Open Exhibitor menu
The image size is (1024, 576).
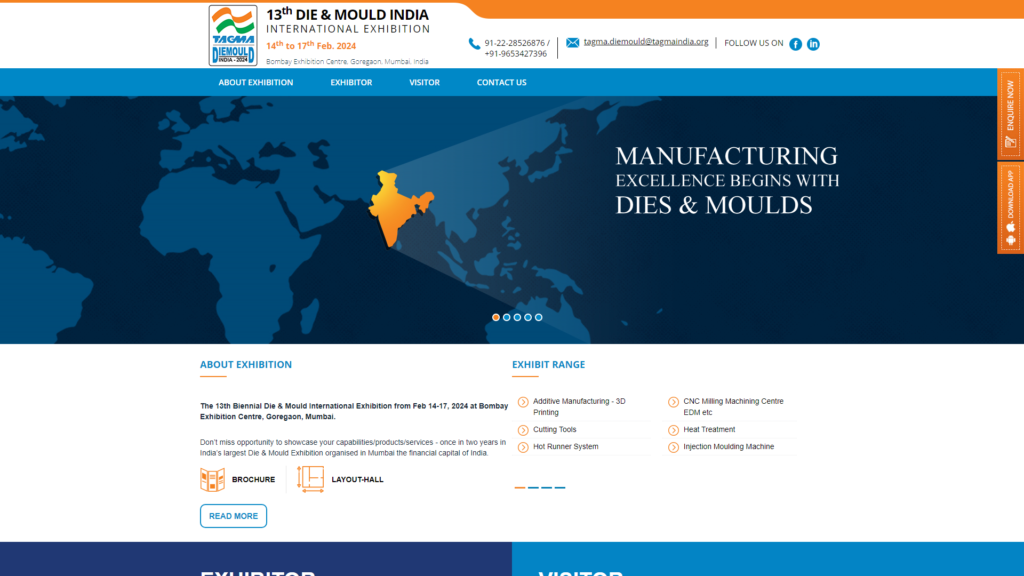(x=351, y=82)
